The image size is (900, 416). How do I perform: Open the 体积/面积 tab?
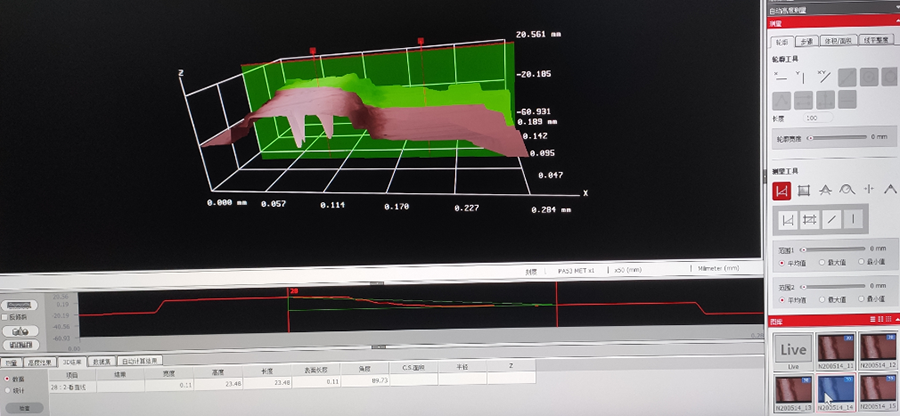[835, 42]
